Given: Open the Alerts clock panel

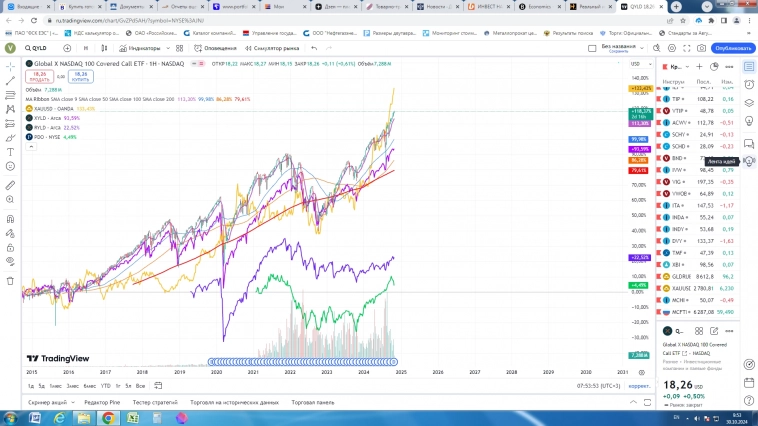Looking at the screenshot, I should coord(749,84).
